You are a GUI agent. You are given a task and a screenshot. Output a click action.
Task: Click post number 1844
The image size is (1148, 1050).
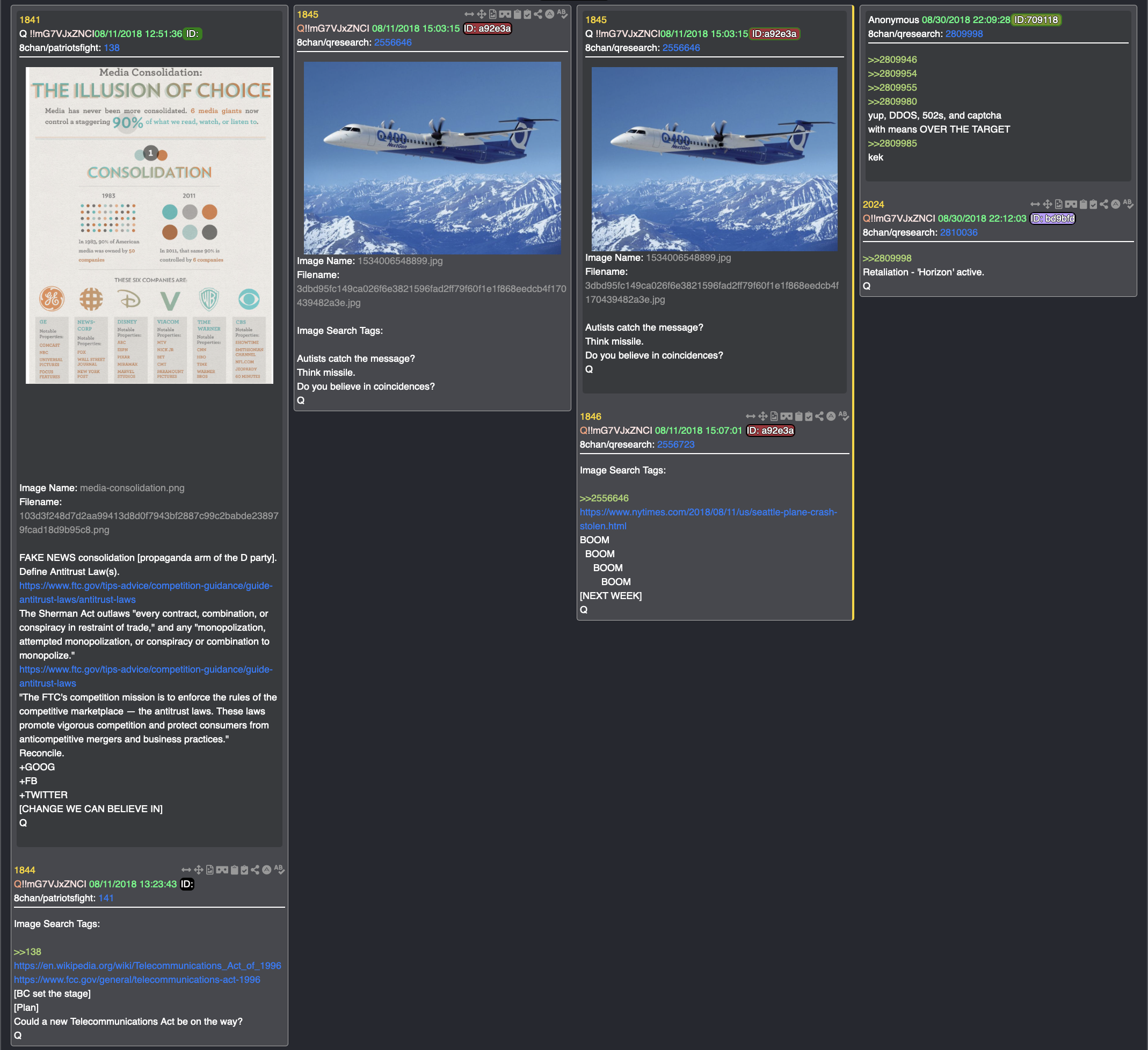click(x=25, y=870)
